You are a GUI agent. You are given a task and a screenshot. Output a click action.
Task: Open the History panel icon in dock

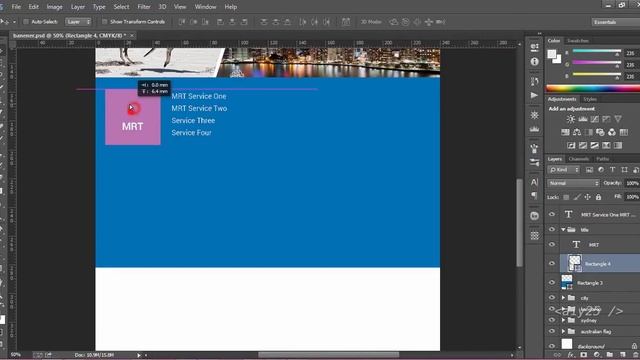point(534,81)
